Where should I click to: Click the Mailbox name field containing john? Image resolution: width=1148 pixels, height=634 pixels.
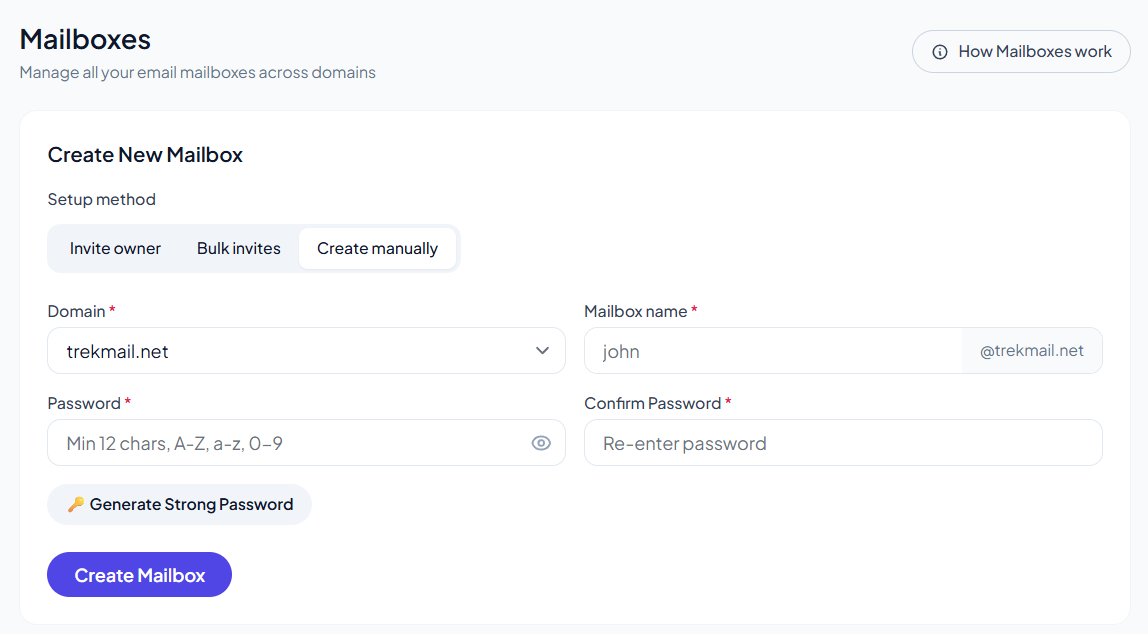point(770,350)
